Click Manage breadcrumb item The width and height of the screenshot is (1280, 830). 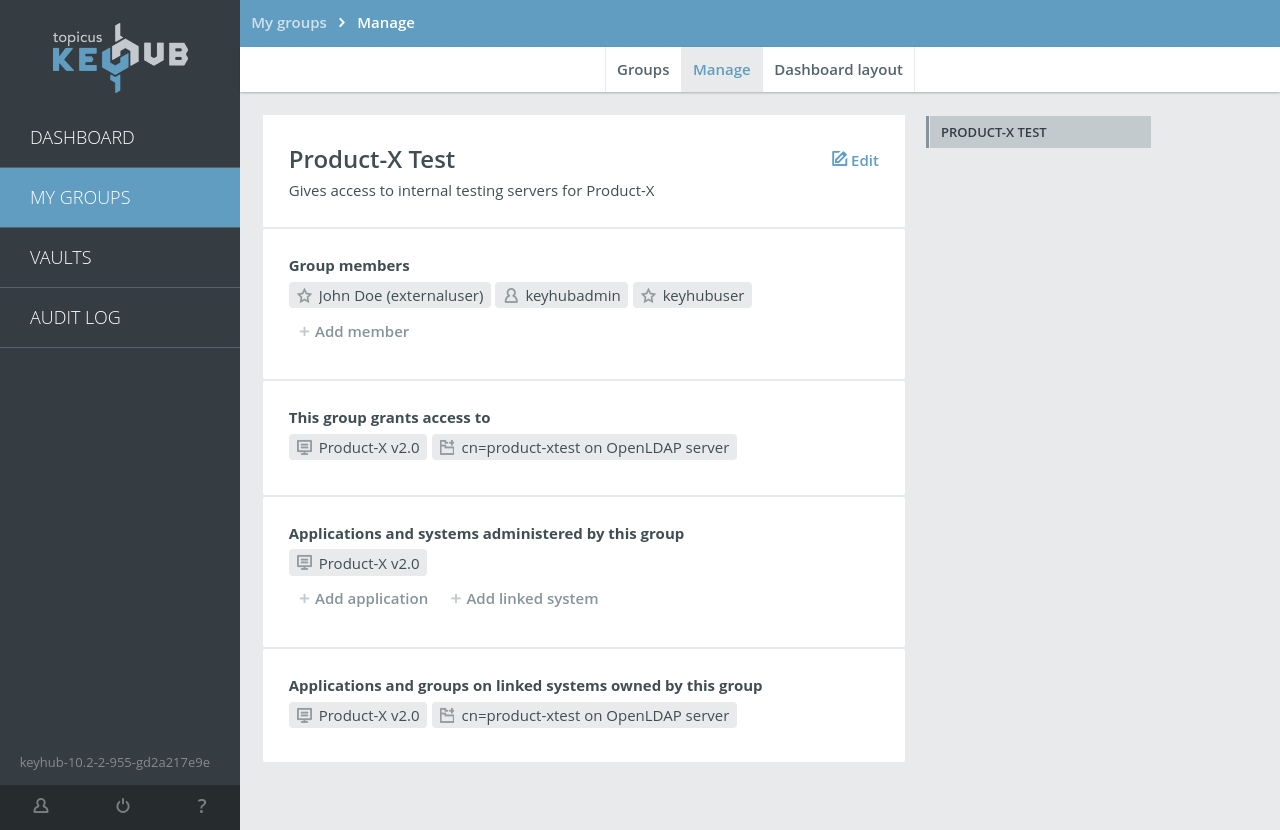pyautogui.click(x=386, y=22)
